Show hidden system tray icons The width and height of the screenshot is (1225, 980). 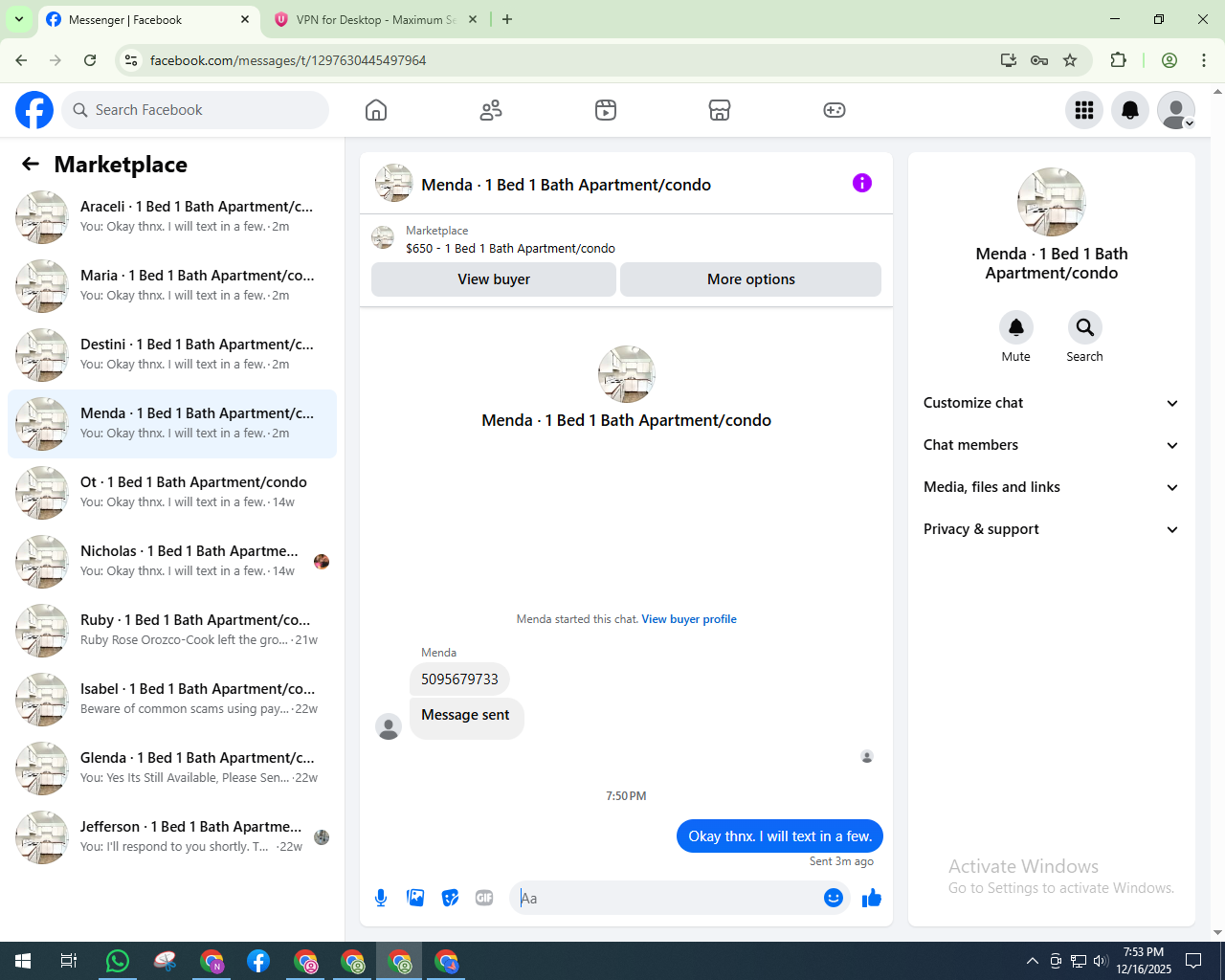[1032, 961]
